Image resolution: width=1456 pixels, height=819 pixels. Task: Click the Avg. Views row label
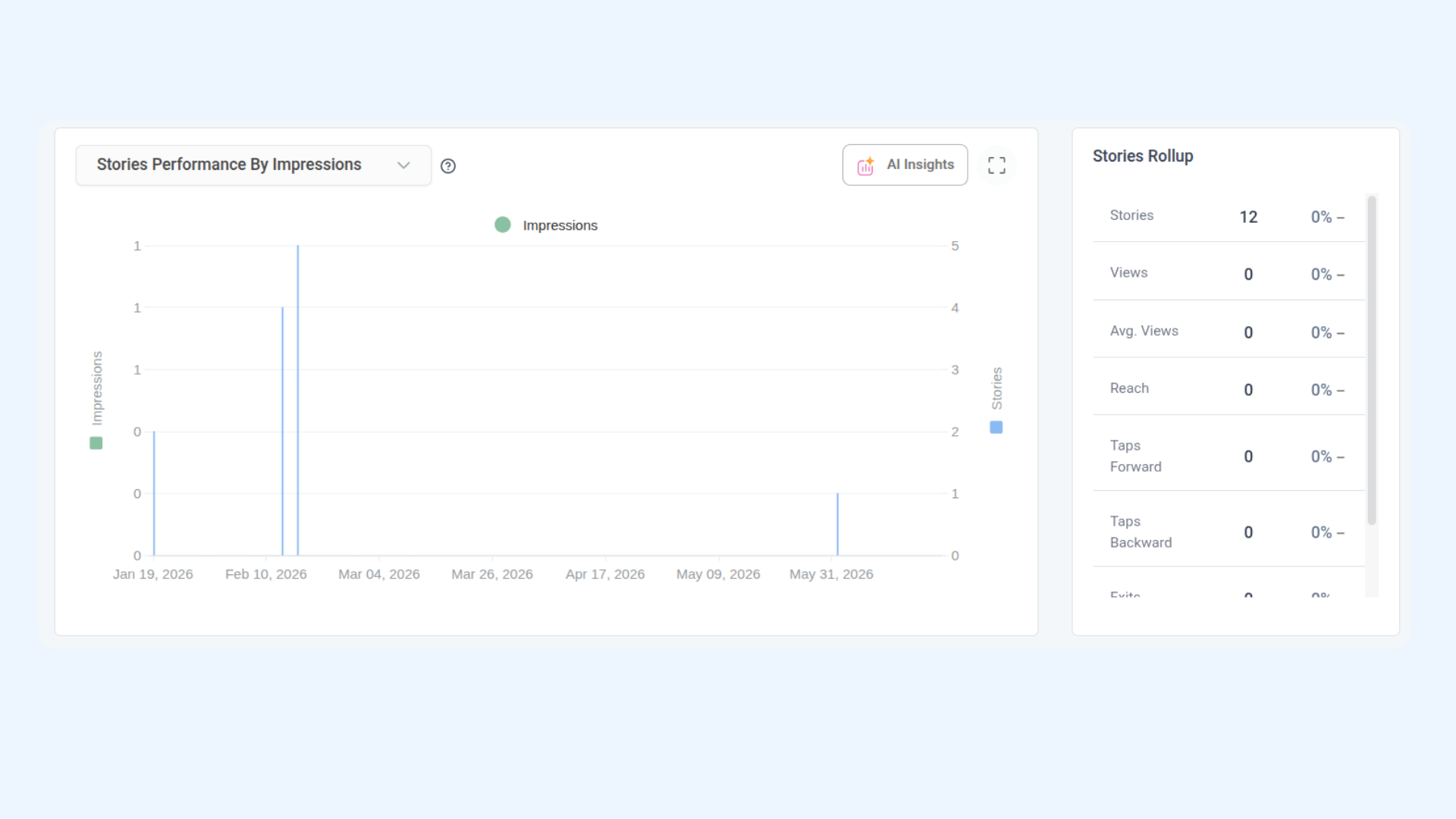(1144, 331)
